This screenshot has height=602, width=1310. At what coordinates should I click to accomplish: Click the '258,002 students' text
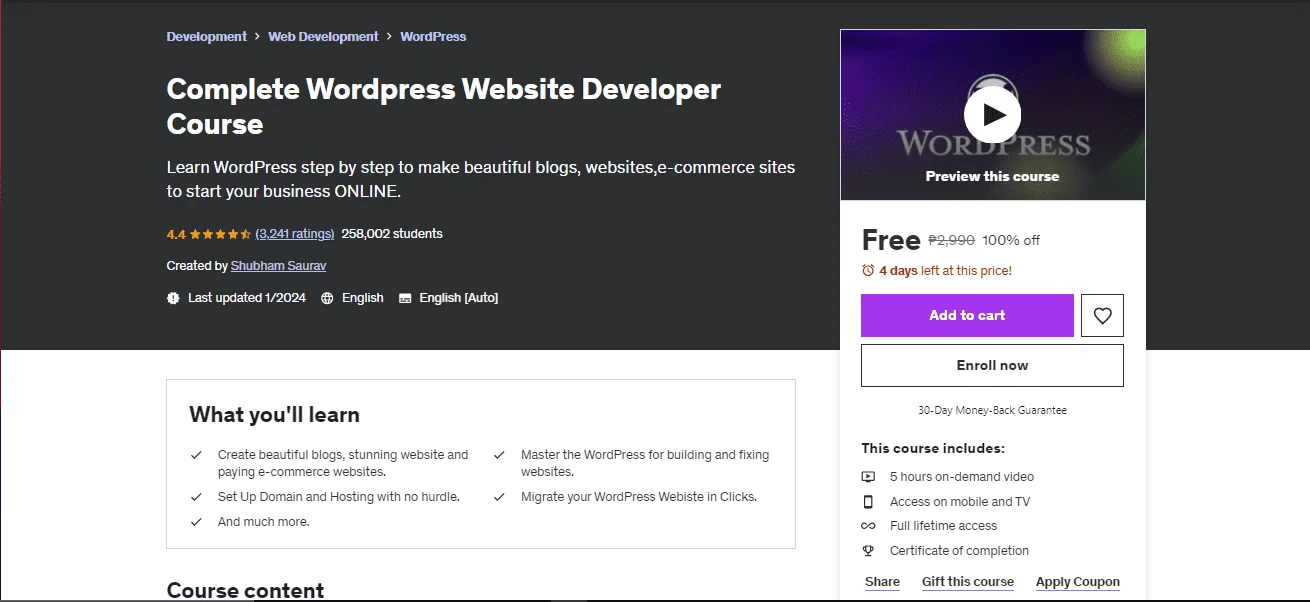[x=392, y=234]
